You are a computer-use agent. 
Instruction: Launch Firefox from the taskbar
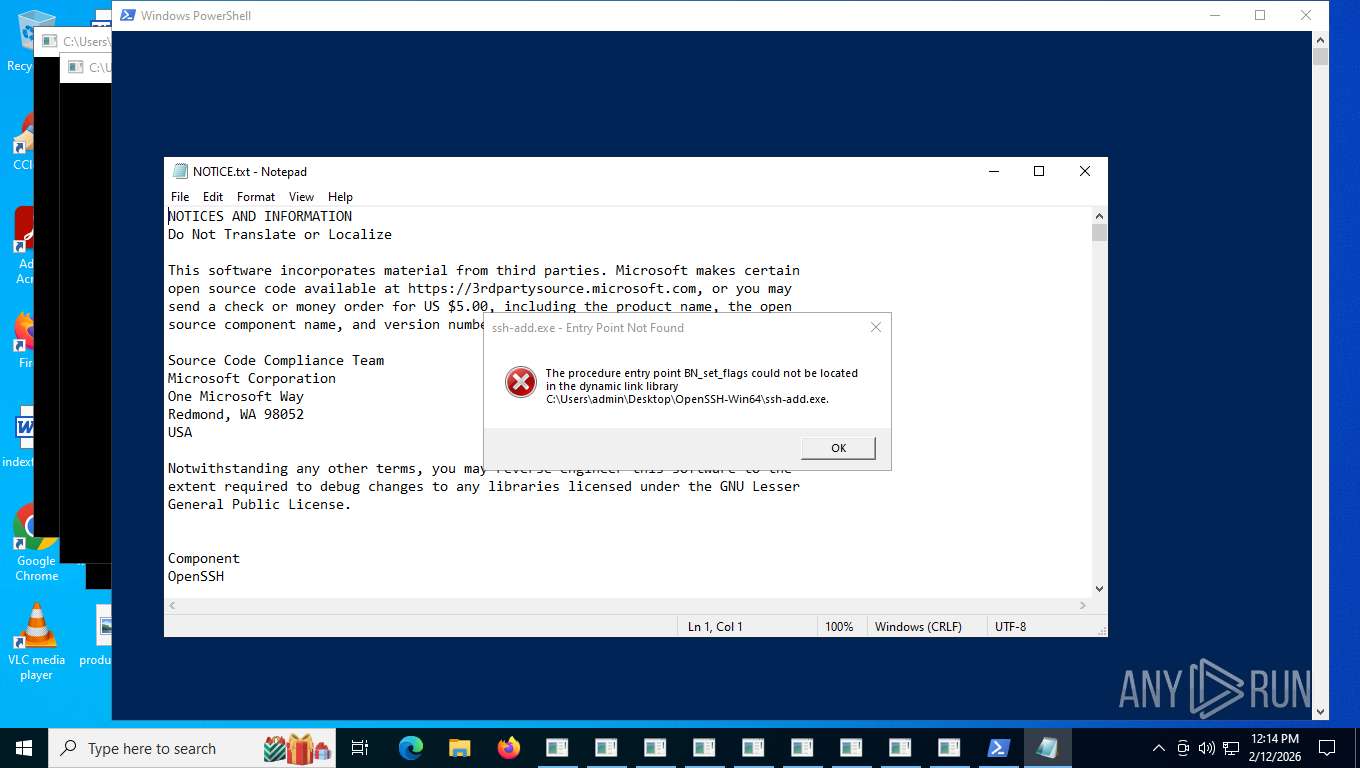coord(509,748)
